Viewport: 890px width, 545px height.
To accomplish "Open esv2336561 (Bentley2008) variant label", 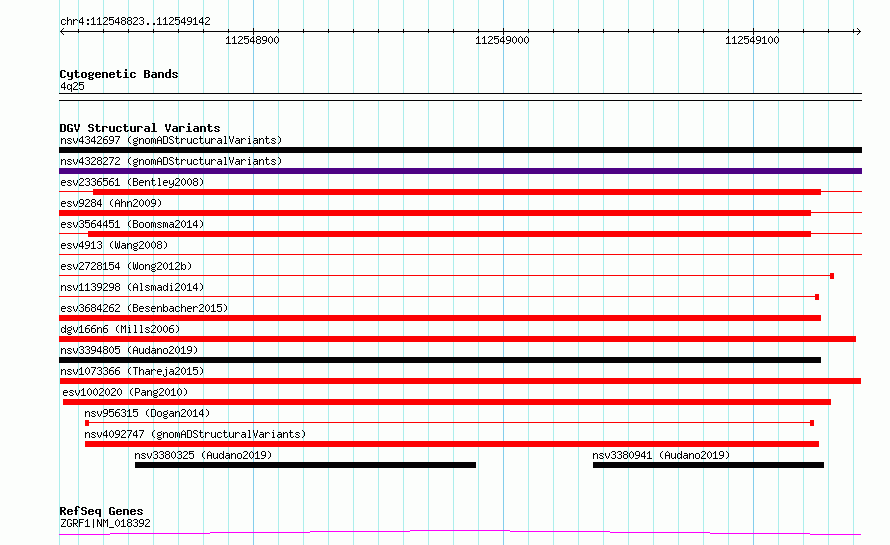I will (x=132, y=182).
